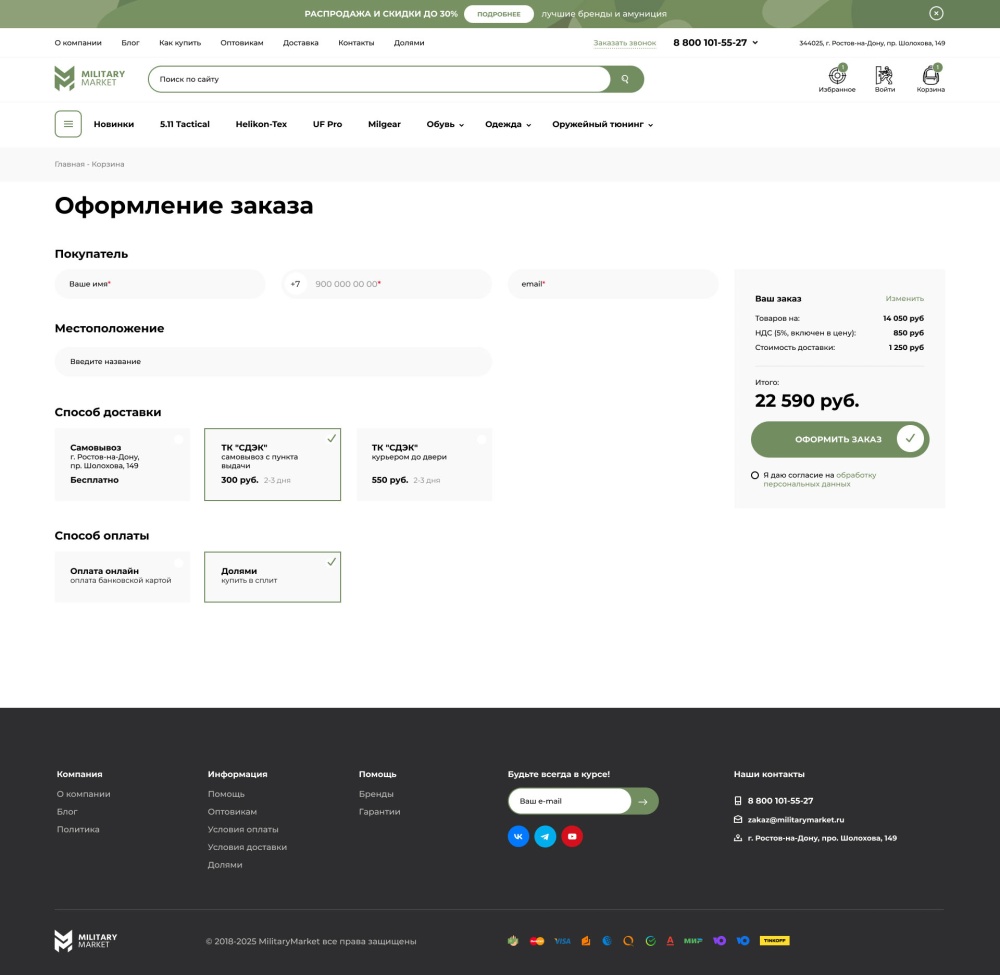1000x975 pixels.
Task: Open the VK social link
Action: point(518,836)
